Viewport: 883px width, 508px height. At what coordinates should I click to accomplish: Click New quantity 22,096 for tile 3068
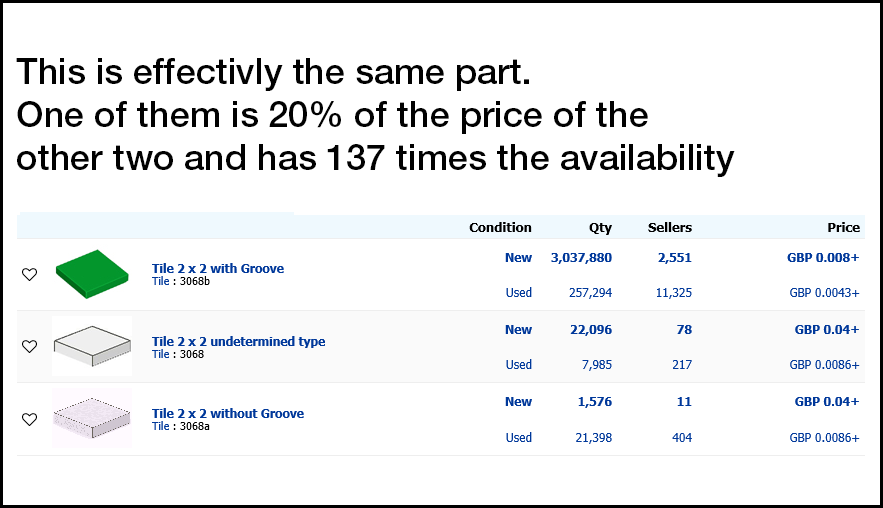(x=591, y=330)
